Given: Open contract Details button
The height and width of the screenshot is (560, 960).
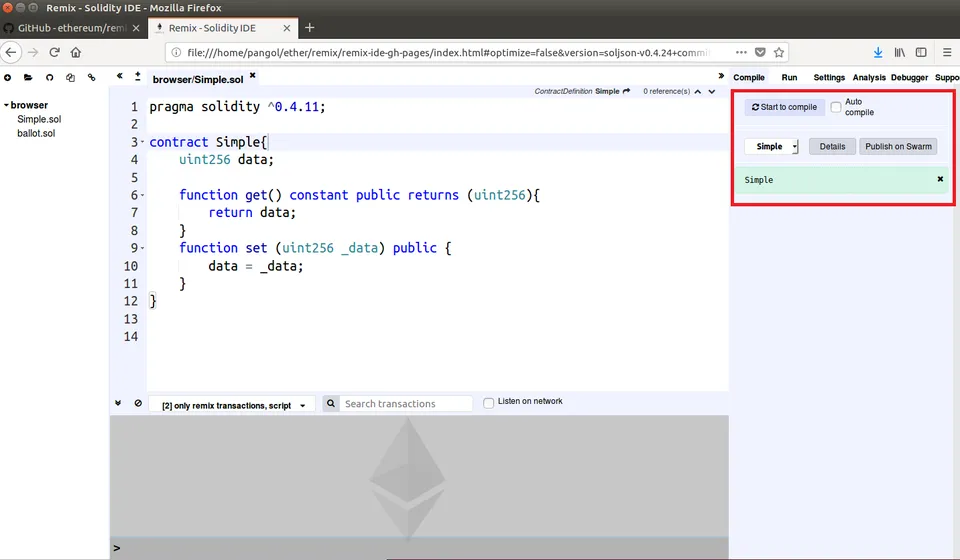Looking at the screenshot, I should click(832, 147).
